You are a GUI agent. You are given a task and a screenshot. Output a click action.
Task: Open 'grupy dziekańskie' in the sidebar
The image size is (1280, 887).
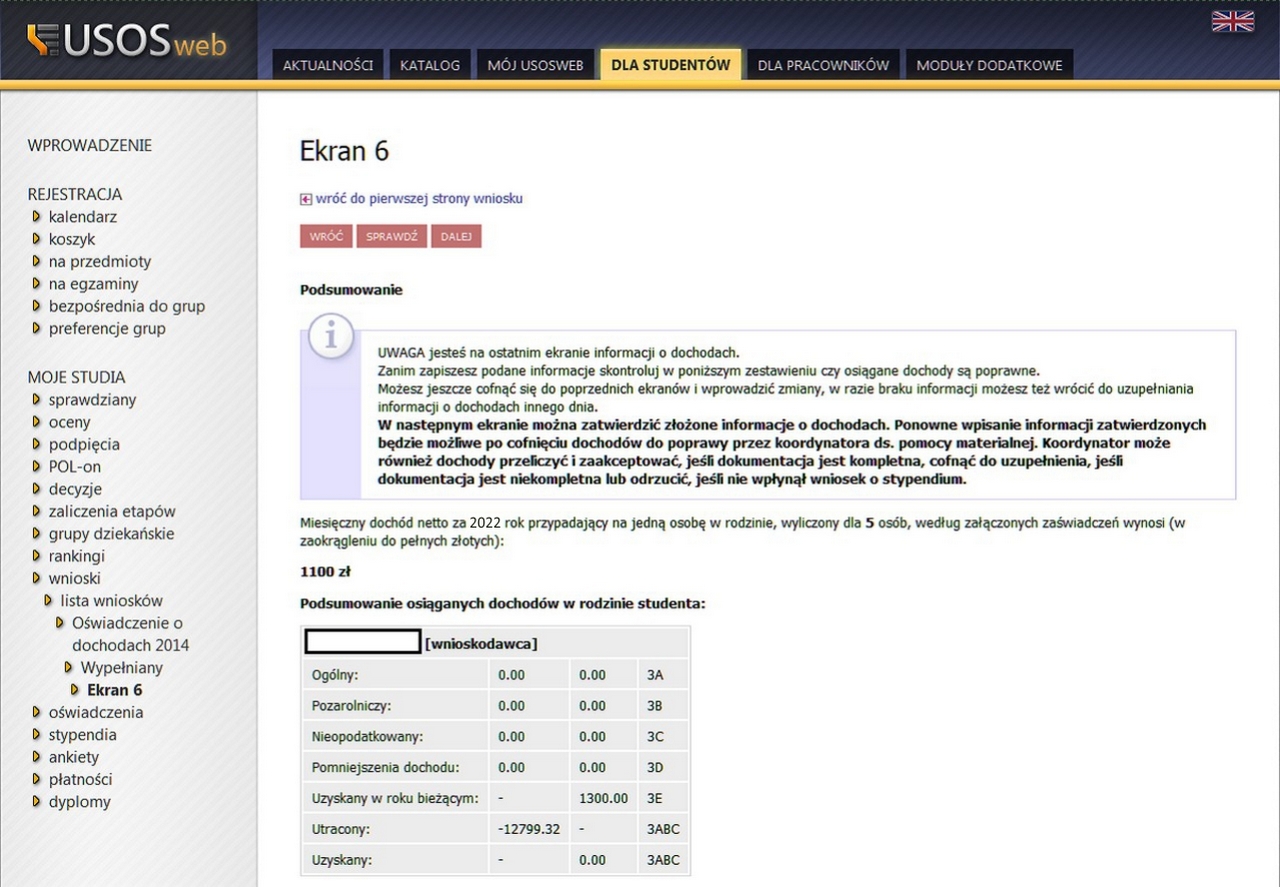[112, 534]
